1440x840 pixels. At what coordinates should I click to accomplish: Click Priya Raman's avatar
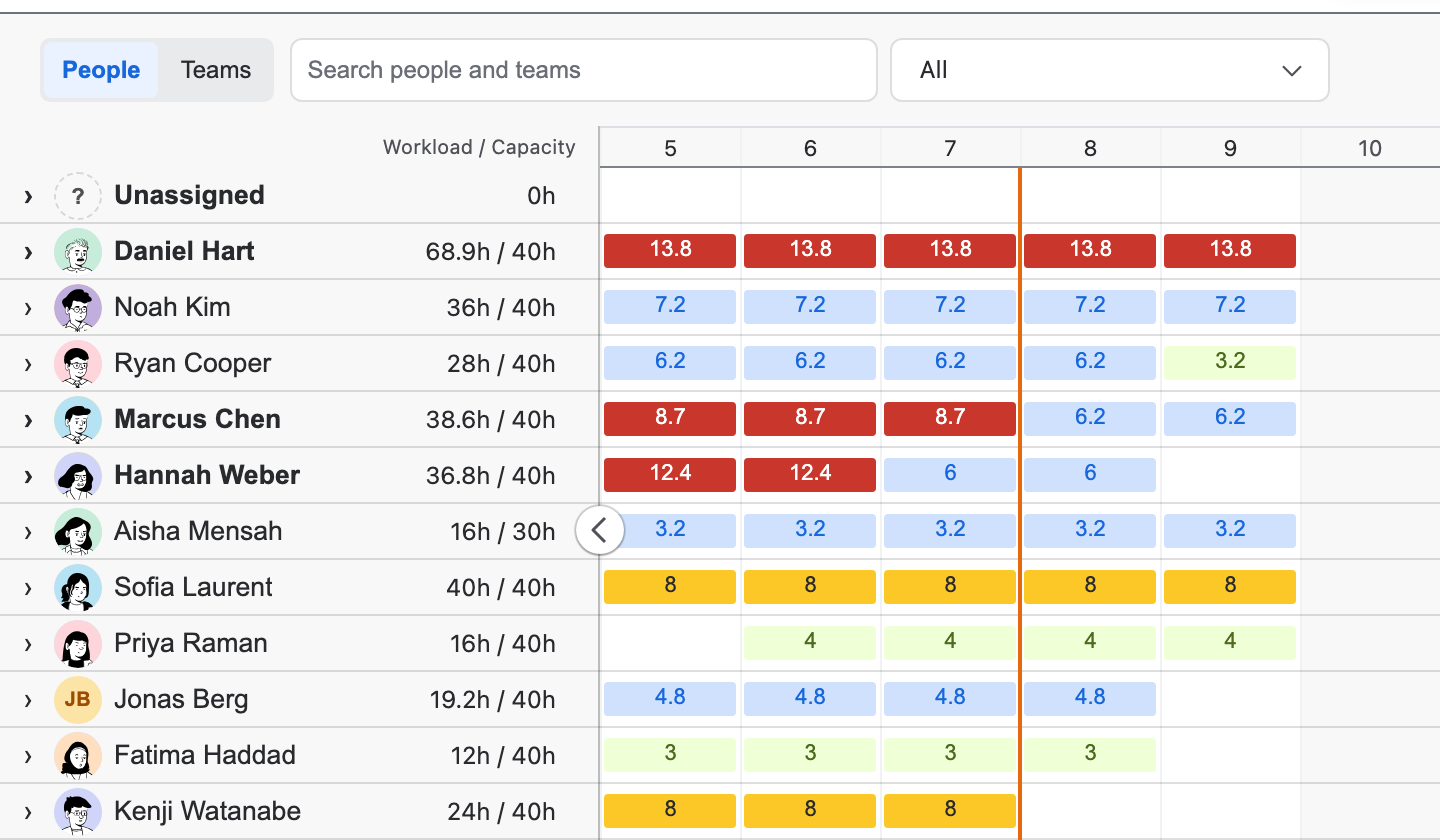pyautogui.click(x=78, y=643)
